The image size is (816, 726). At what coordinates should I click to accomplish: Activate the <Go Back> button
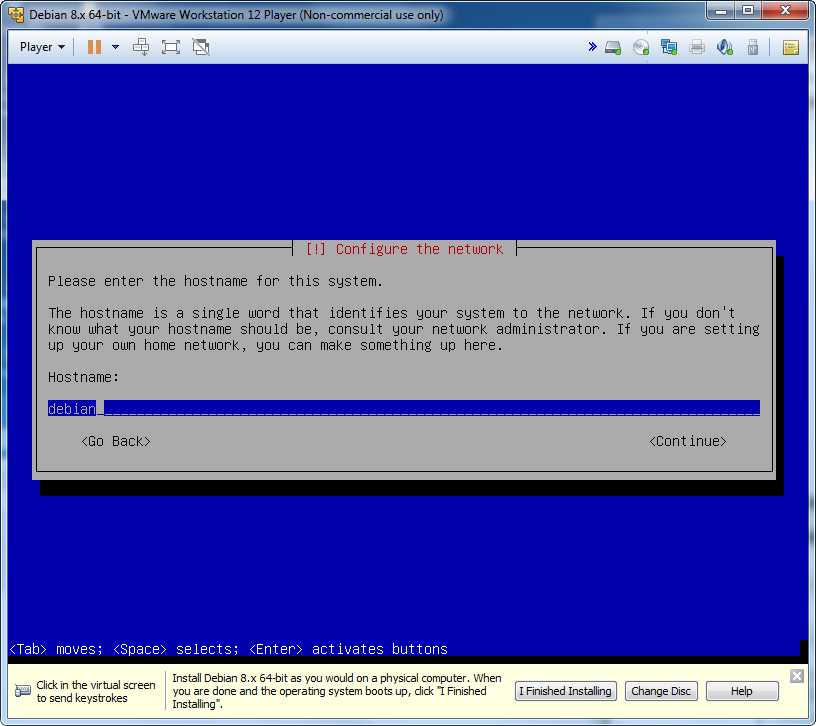coord(116,441)
